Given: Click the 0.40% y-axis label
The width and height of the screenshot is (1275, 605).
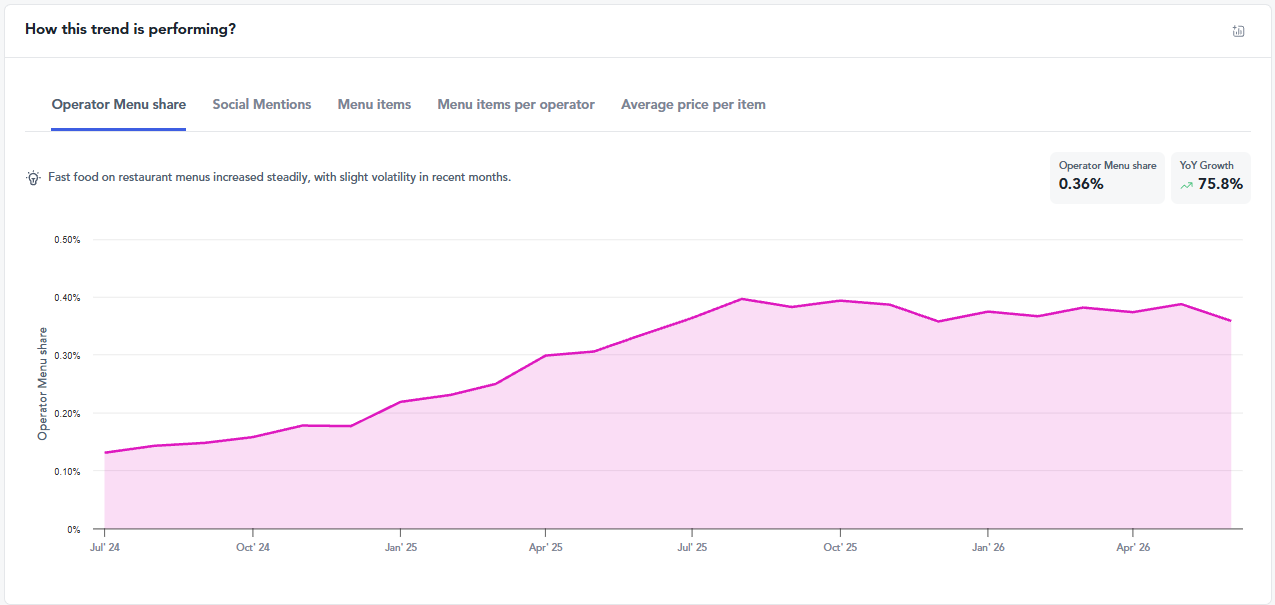Looking at the screenshot, I should tap(67, 298).
